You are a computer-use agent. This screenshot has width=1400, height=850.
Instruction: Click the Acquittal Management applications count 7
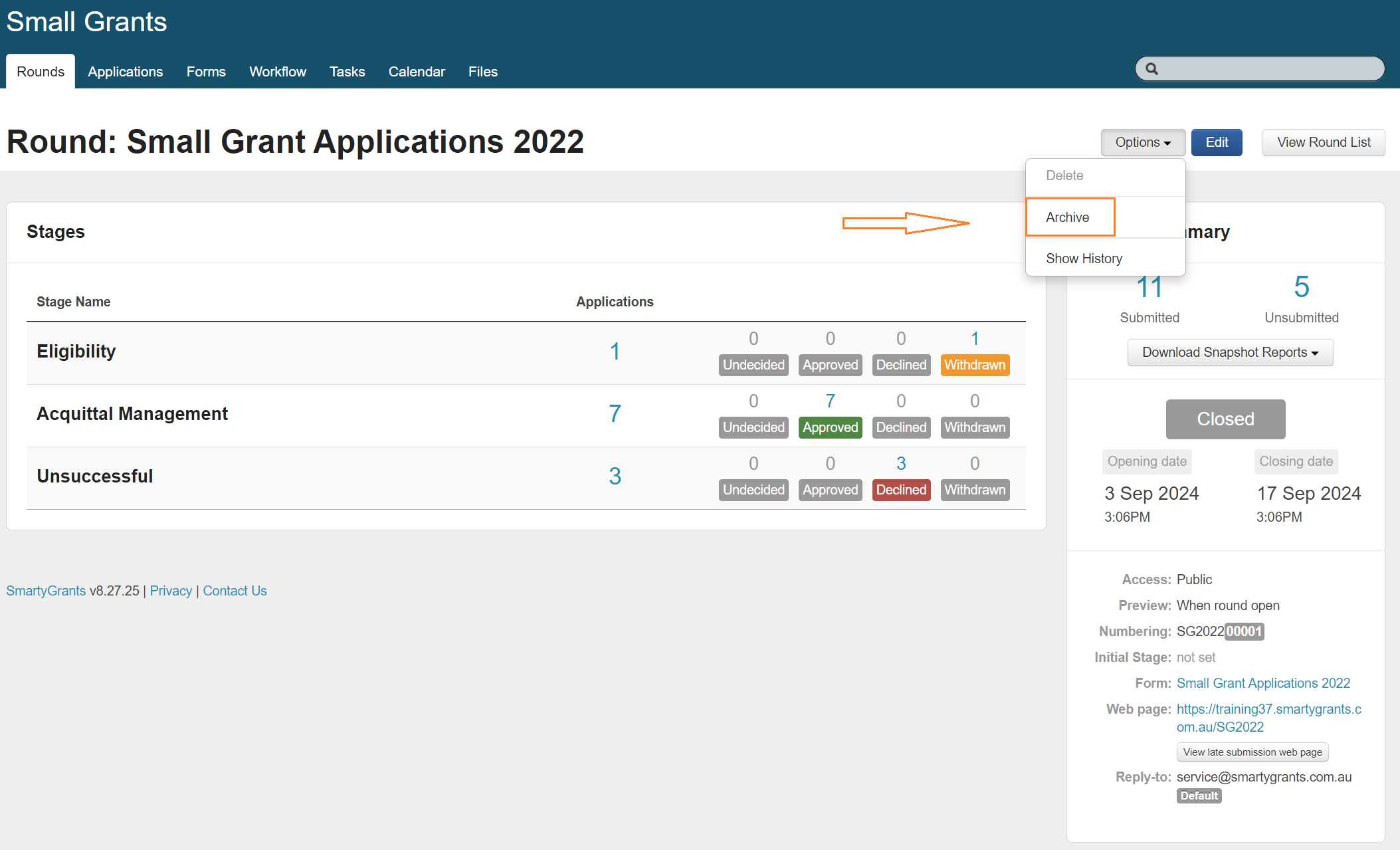pyautogui.click(x=615, y=413)
